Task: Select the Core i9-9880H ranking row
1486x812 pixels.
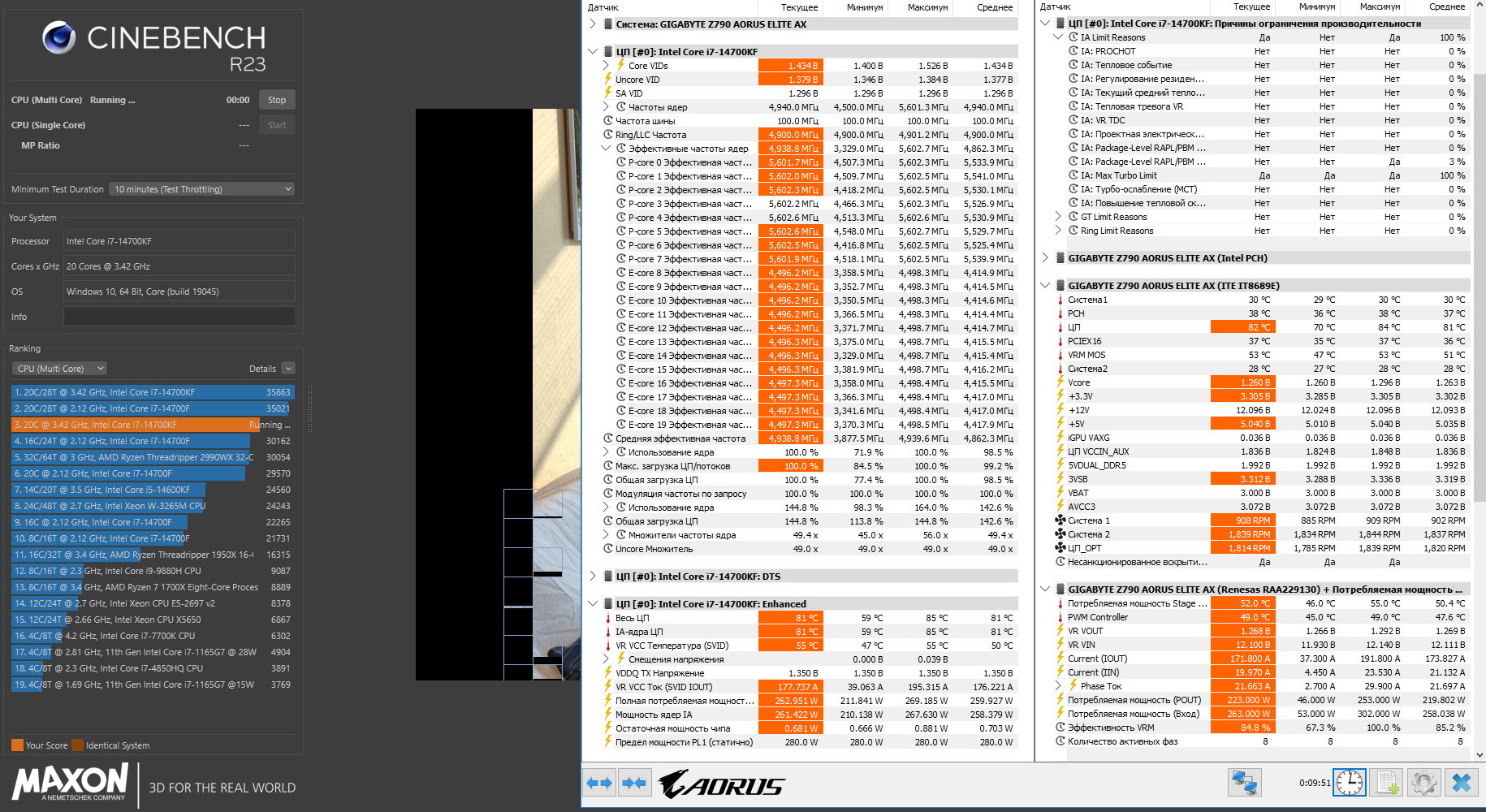Action: pyautogui.click(x=153, y=571)
